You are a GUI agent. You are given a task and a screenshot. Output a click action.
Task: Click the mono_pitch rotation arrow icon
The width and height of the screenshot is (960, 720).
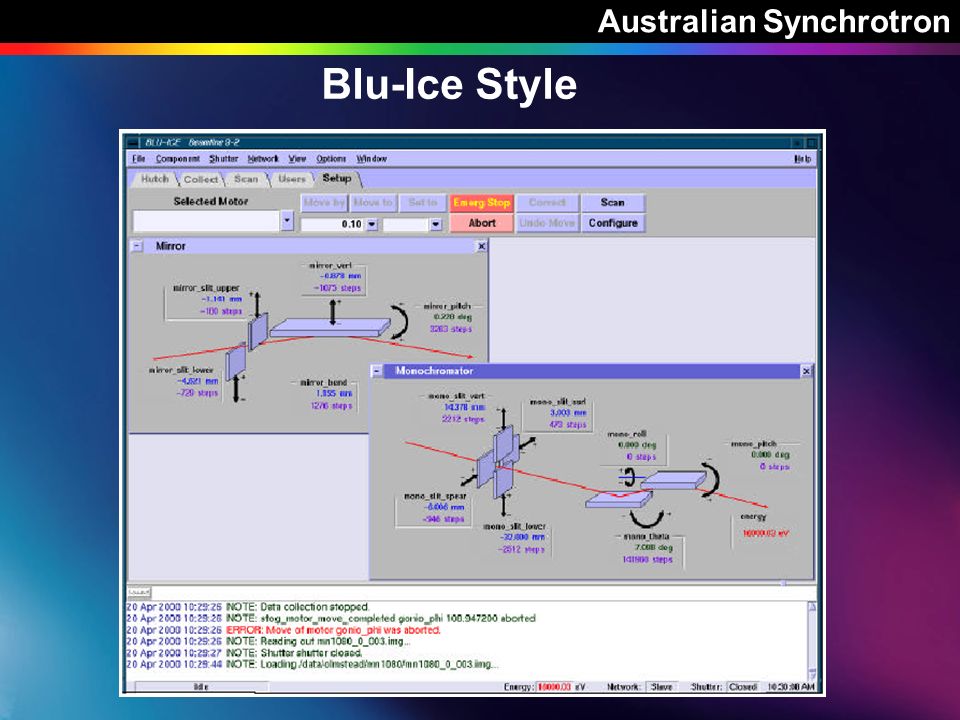click(x=711, y=482)
